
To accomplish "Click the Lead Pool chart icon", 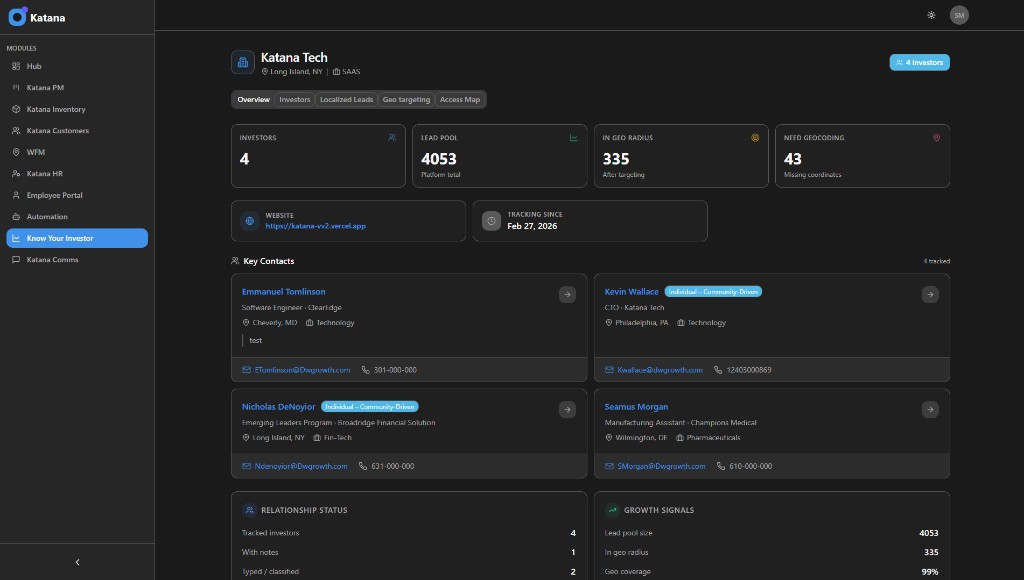I will pos(574,138).
